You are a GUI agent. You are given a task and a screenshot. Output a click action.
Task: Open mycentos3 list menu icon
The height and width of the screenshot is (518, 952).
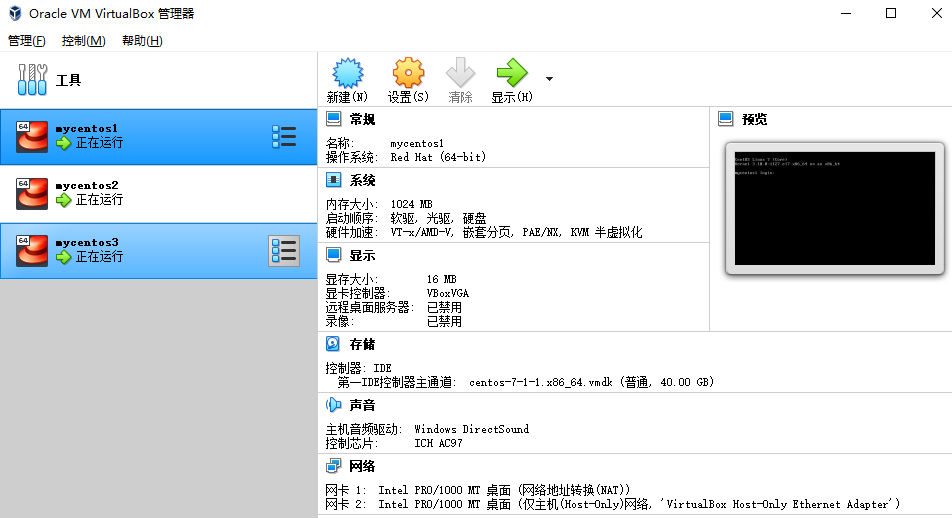(284, 251)
